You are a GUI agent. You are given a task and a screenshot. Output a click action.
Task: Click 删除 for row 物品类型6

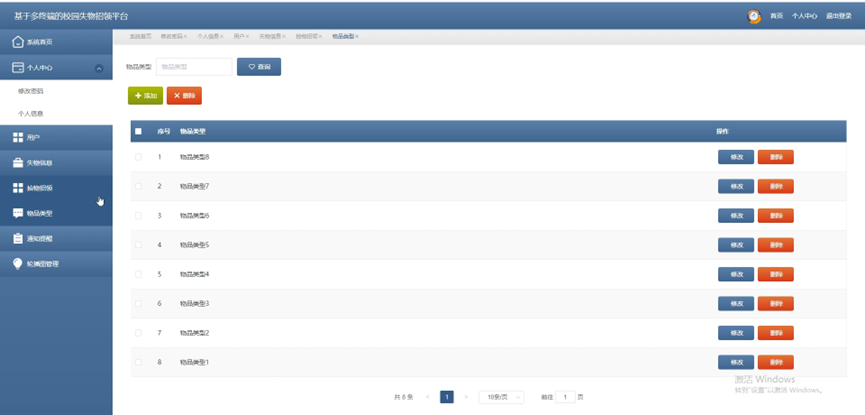pos(776,216)
